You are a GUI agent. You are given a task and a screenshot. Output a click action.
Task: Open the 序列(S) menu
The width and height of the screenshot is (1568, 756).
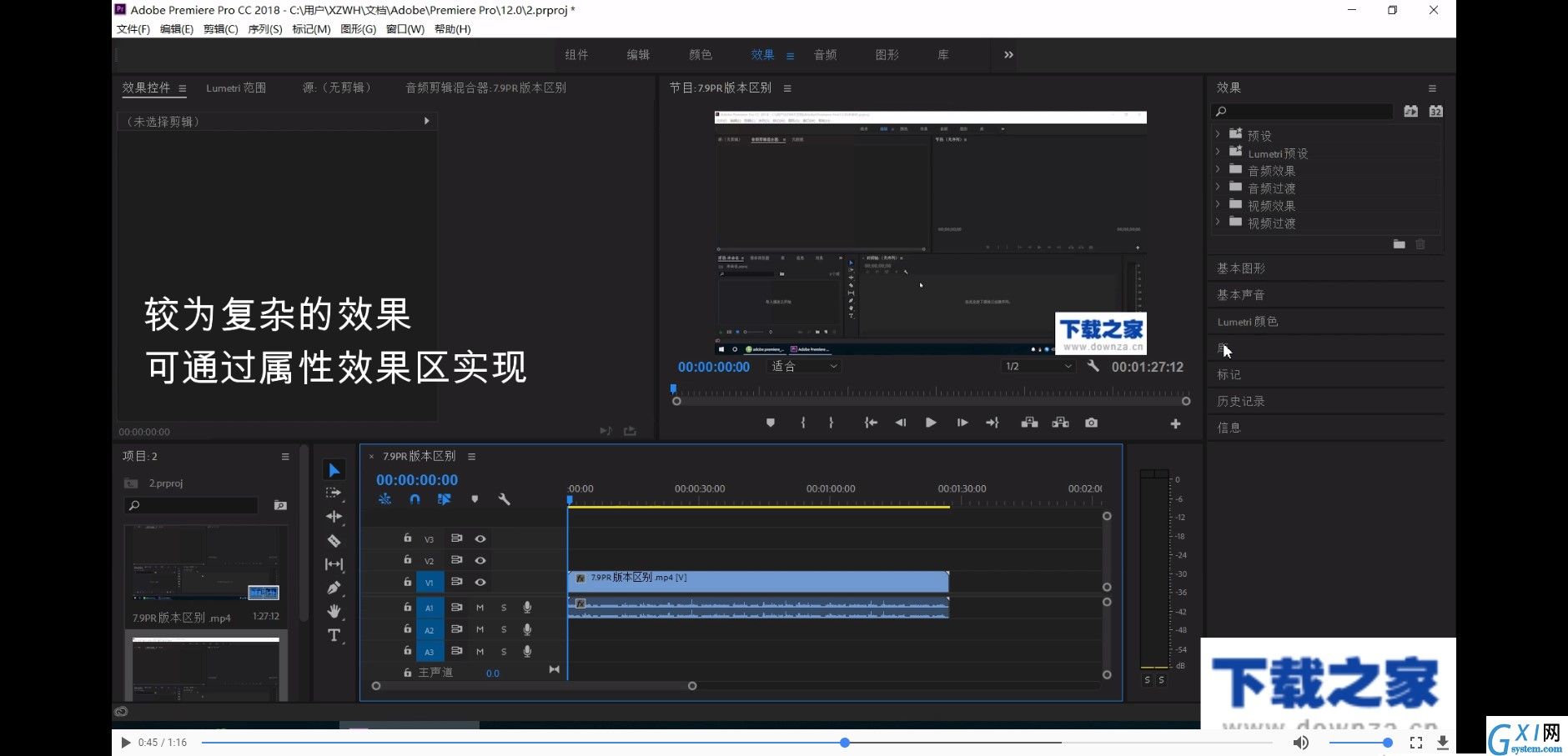265,29
